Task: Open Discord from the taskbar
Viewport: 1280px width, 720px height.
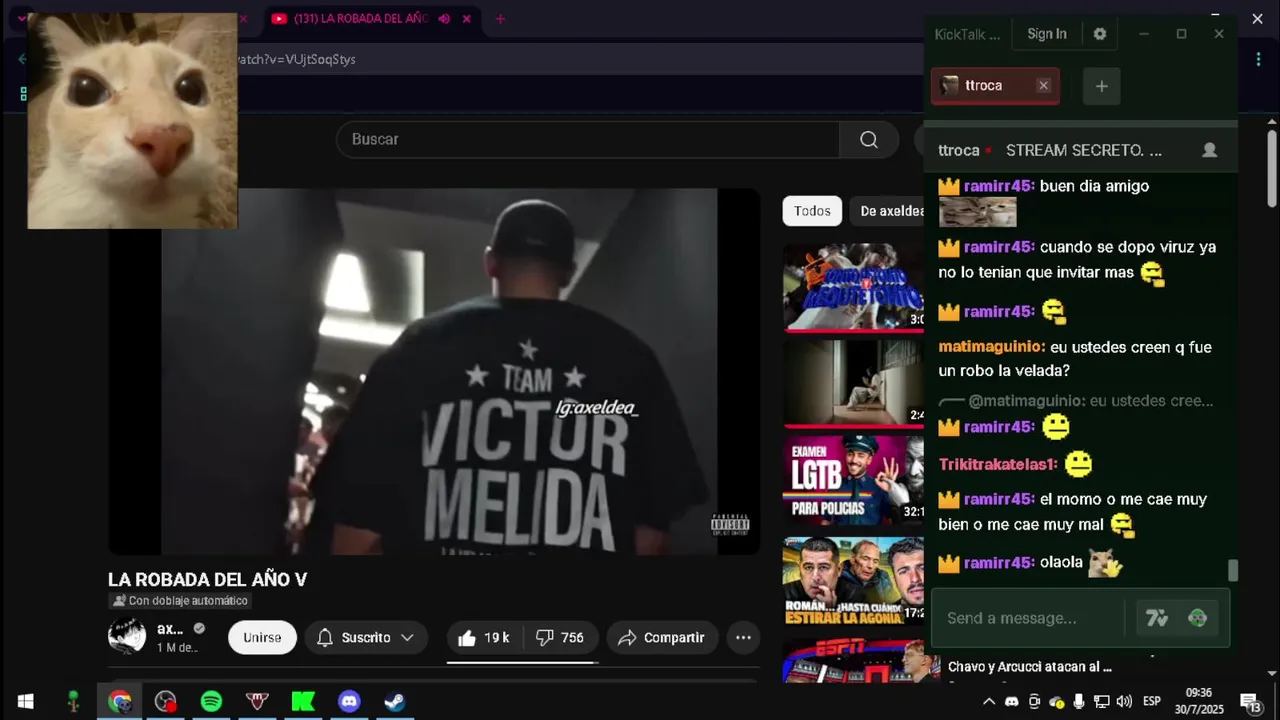Action: point(349,701)
